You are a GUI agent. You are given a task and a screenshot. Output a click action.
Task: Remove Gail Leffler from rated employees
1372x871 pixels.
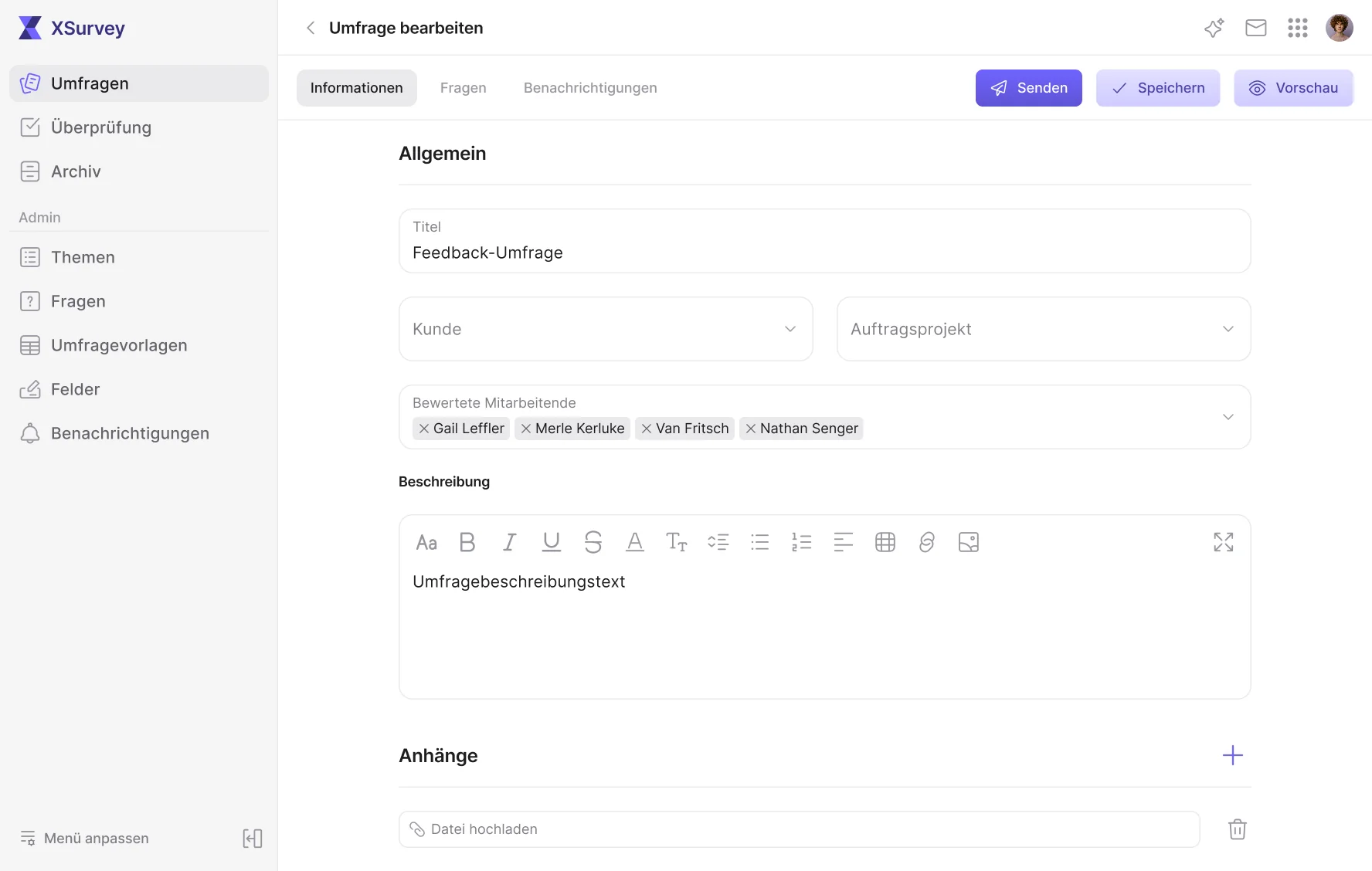[x=424, y=429]
